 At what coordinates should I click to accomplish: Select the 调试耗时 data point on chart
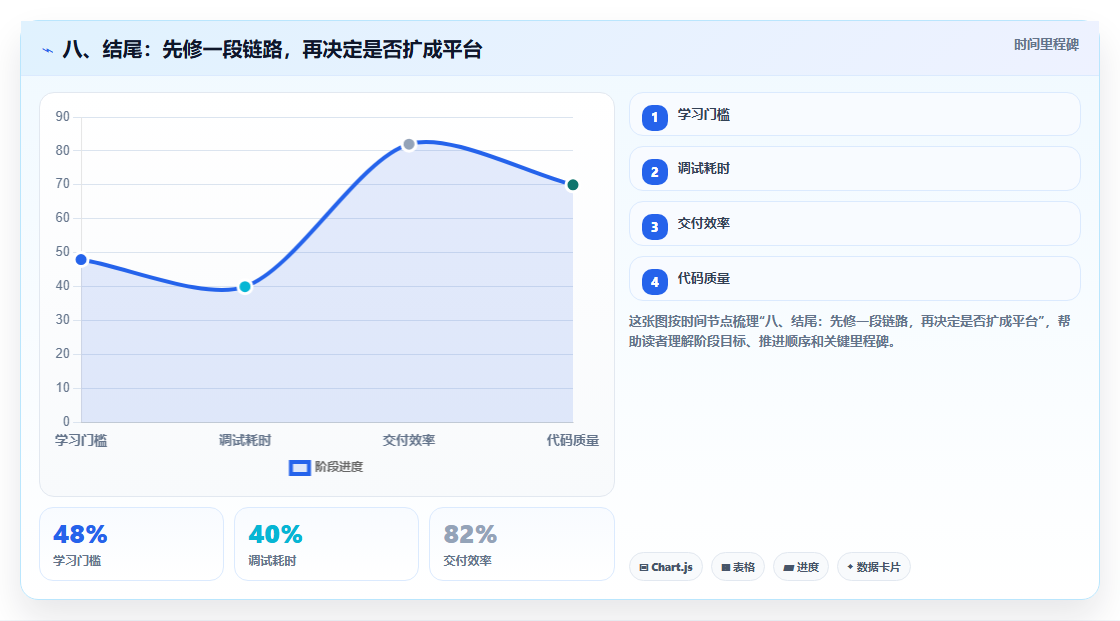245,287
